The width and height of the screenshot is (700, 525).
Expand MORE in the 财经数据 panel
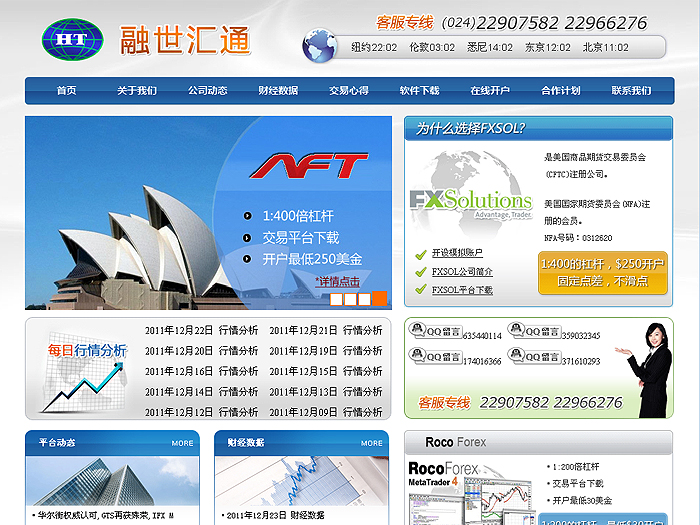371,442
